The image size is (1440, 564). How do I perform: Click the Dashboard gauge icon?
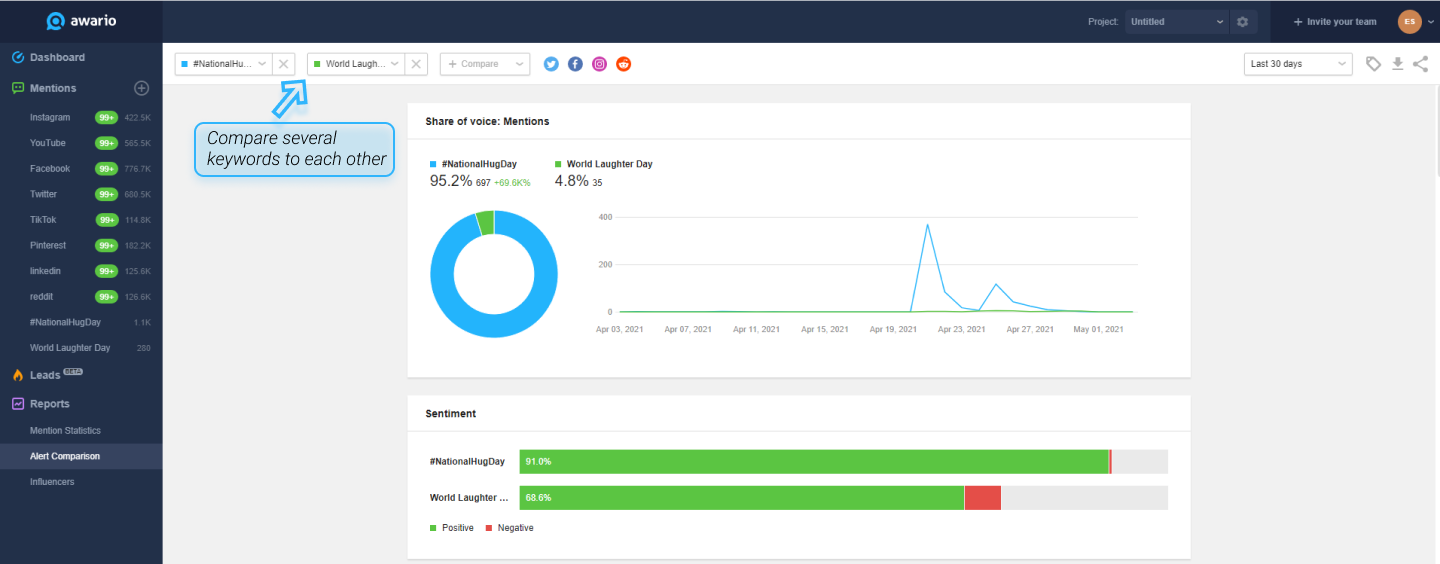pos(18,57)
